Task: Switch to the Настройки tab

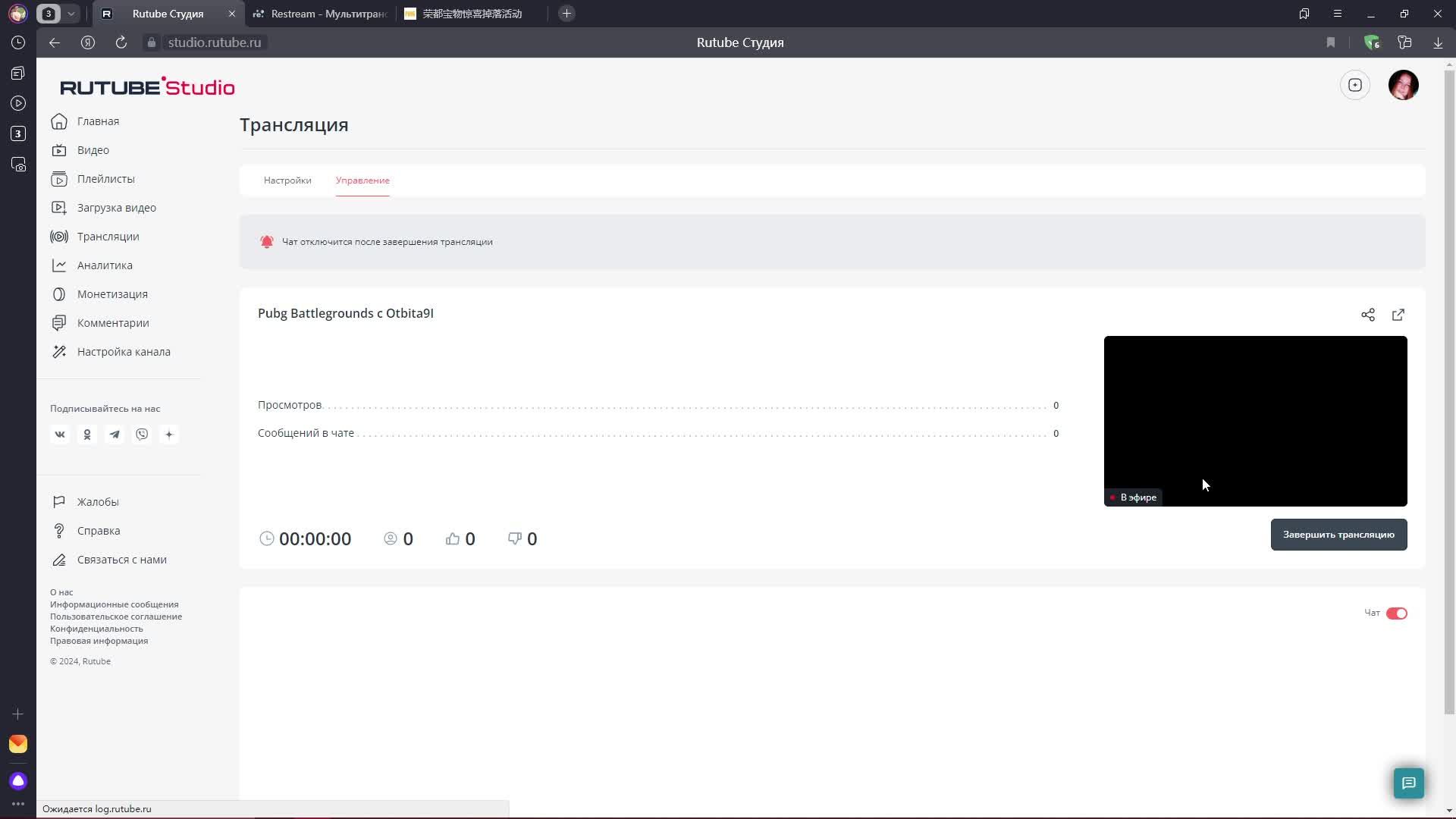Action: [287, 180]
